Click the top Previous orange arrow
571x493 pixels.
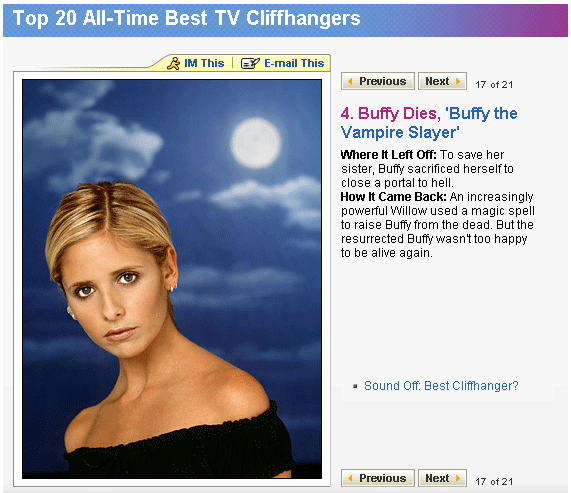(x=350, y=81)
